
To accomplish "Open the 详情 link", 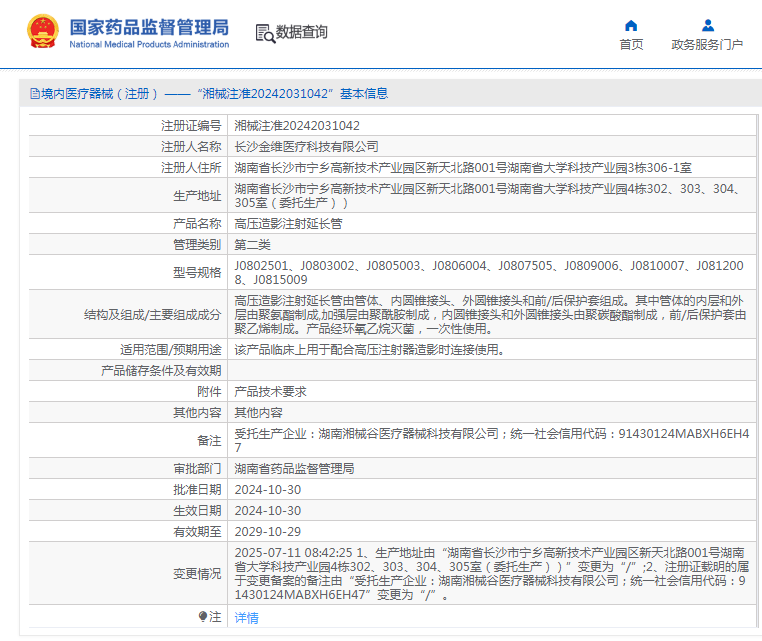I will click(246, 618).
